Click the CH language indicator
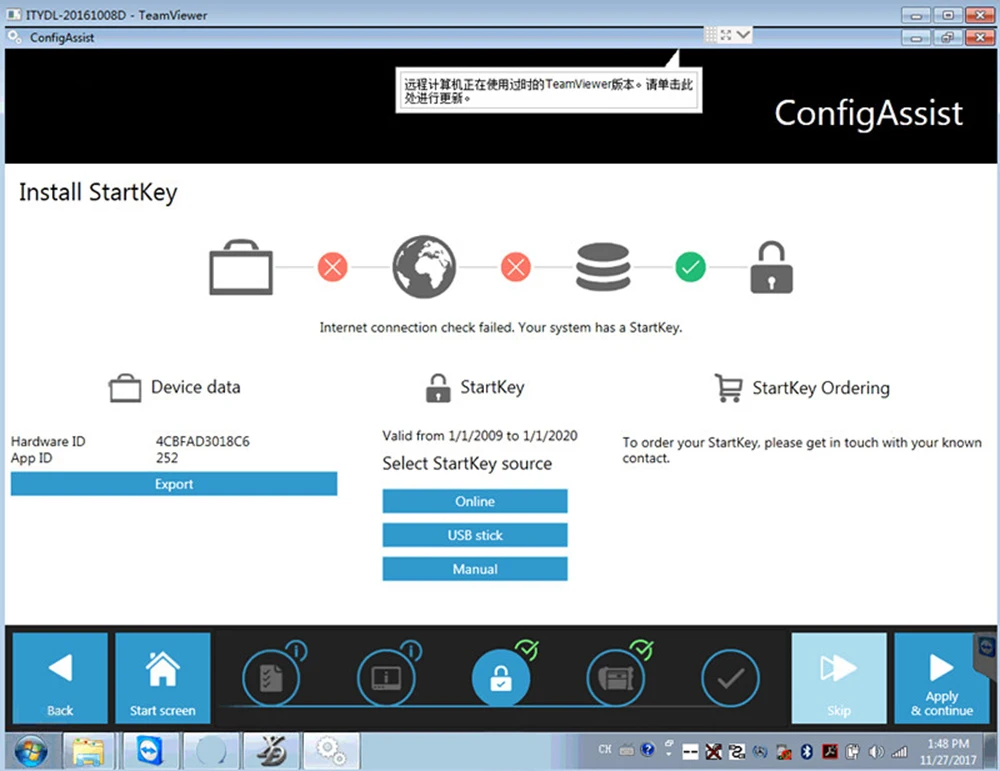The height and width of the screenshot is (771, 1000). (605, 749)
